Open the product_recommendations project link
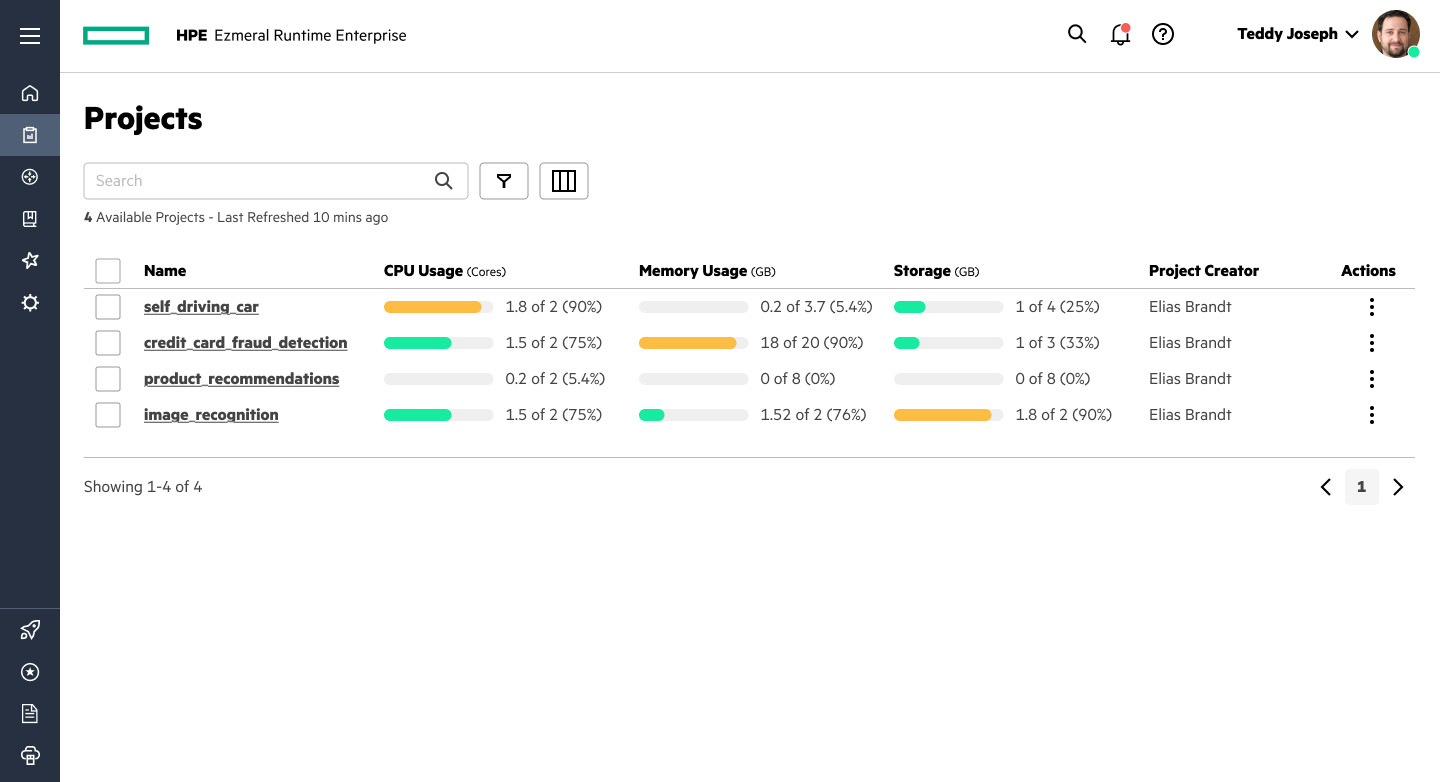The height and width of the screenshot is (782, 1440). (x=242, y=379)
